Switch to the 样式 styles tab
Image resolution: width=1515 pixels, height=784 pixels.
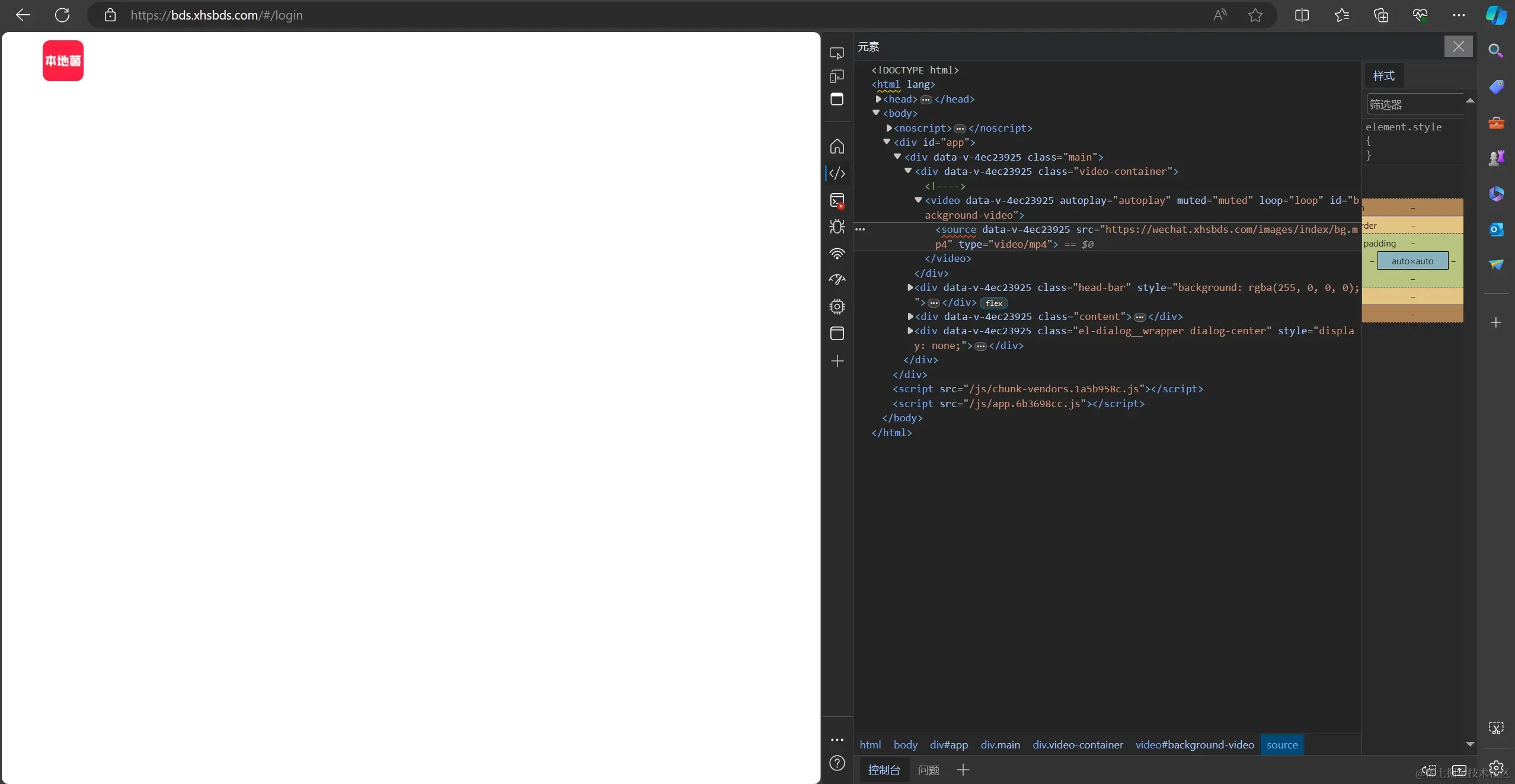[x=1383, y=76]
